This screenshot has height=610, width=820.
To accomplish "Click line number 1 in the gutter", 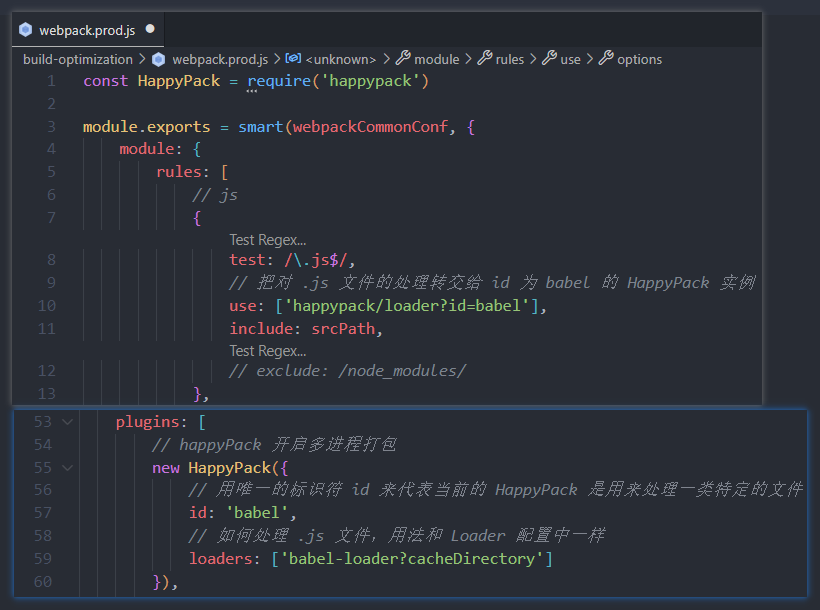I will (51, 81).
